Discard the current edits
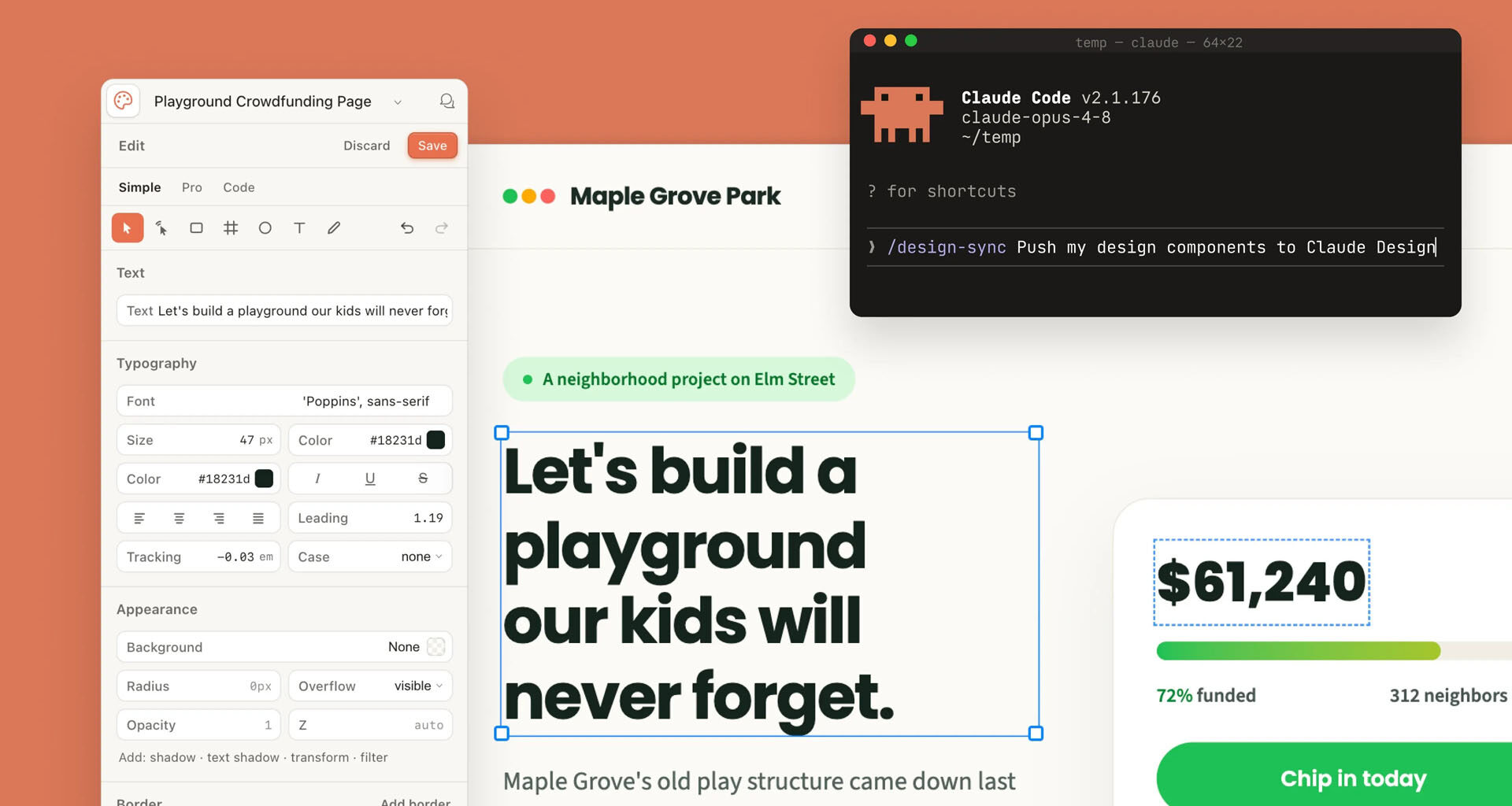 [x=367, y=146]
